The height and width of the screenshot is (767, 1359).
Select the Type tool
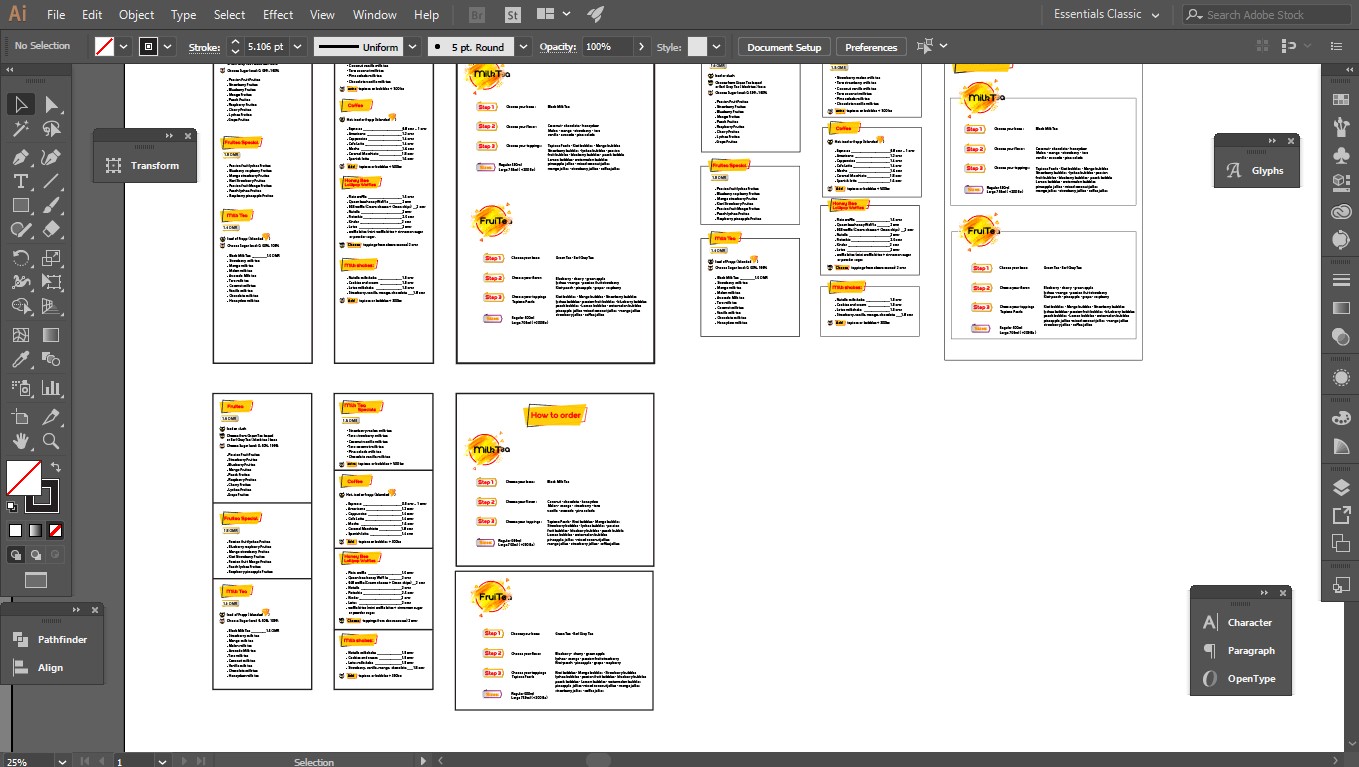point(20,181)
